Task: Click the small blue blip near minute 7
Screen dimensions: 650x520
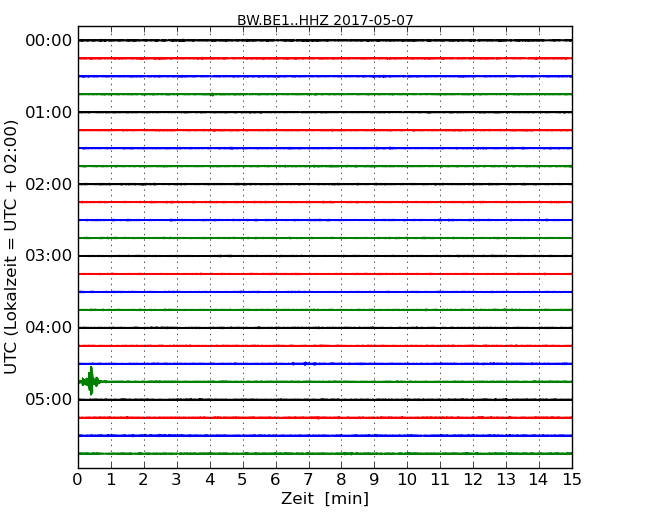Action: coord(306,364)
